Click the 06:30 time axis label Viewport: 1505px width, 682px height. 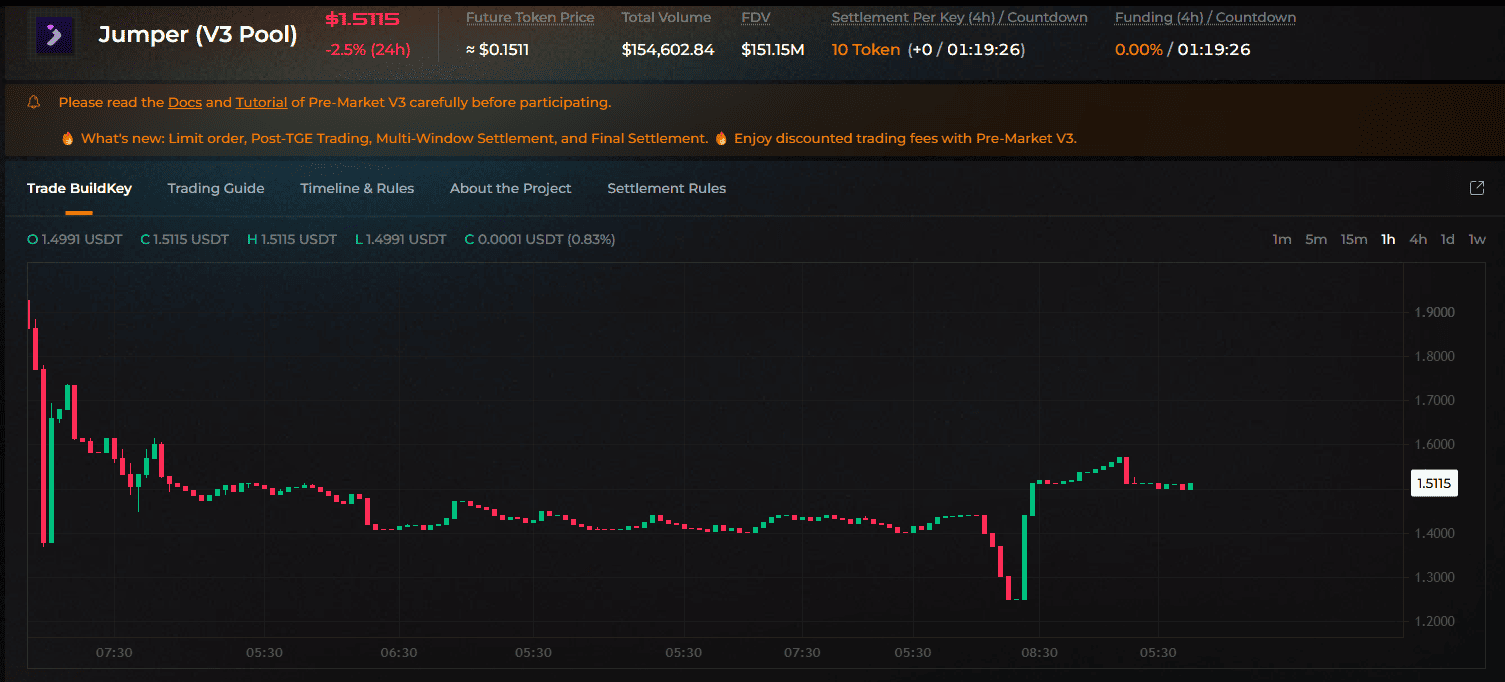click(x=399, y=653)
